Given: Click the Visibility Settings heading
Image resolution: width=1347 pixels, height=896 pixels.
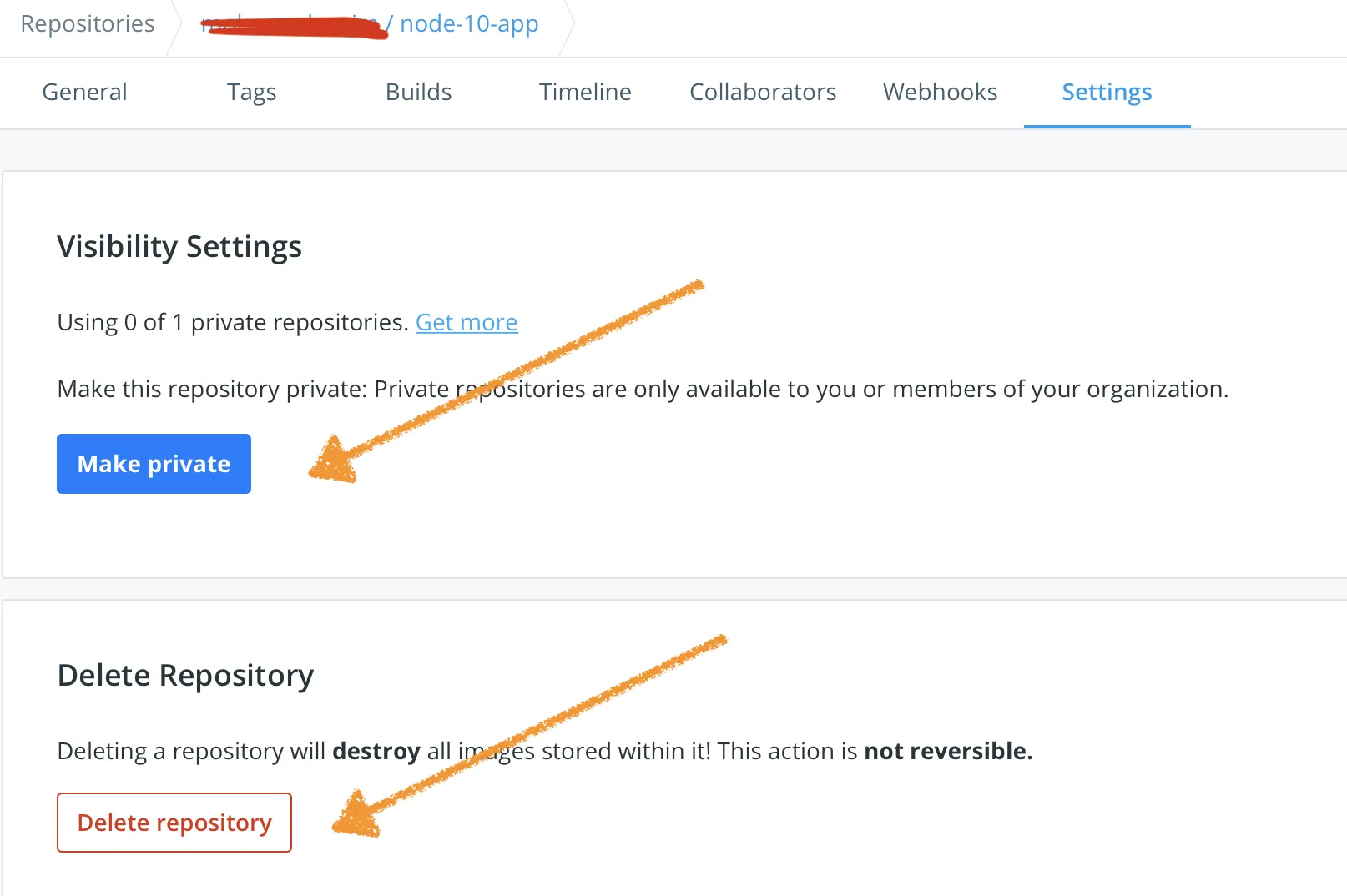Looking at the screenshot, I should [x=179, y=247].
